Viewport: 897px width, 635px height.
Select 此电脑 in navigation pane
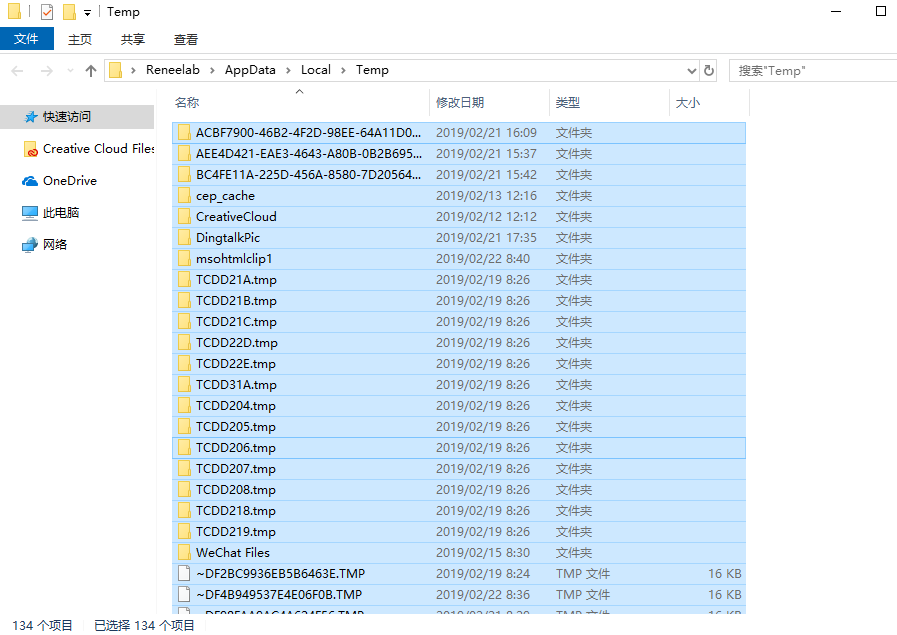tap(61, 213)
